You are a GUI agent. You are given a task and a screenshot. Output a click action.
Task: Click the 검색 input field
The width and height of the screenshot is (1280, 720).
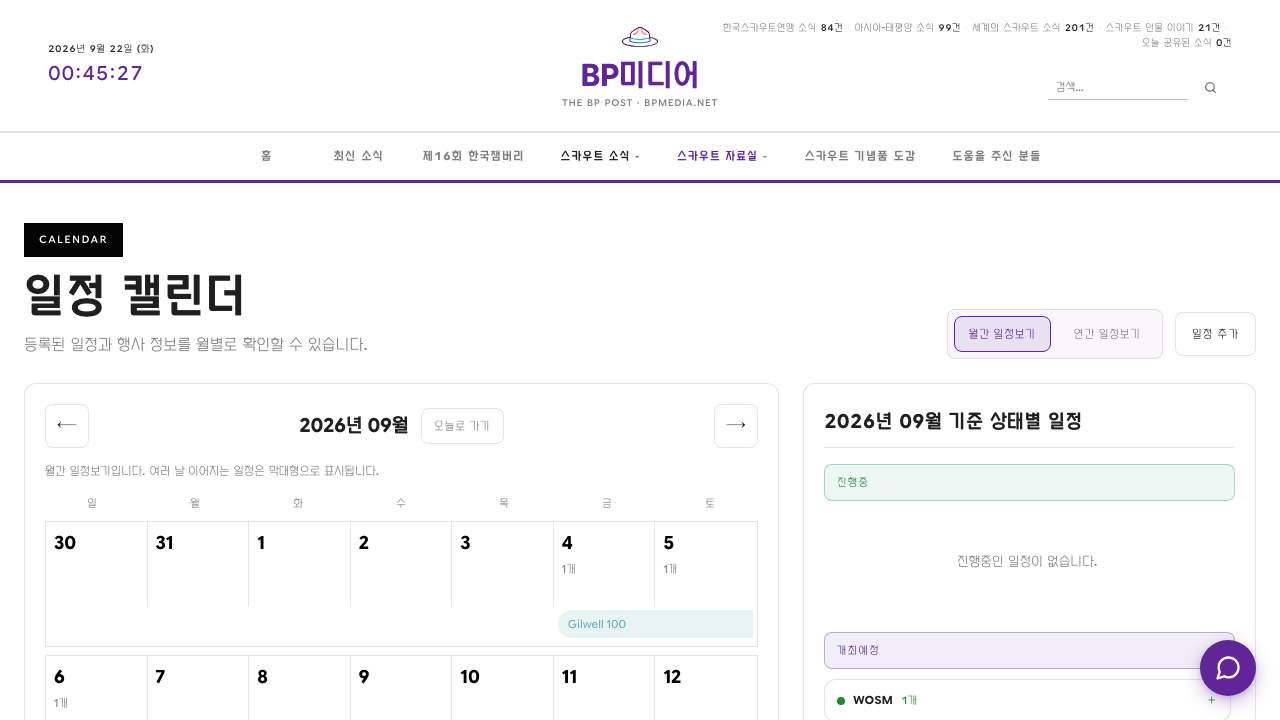coord(1118,87)
